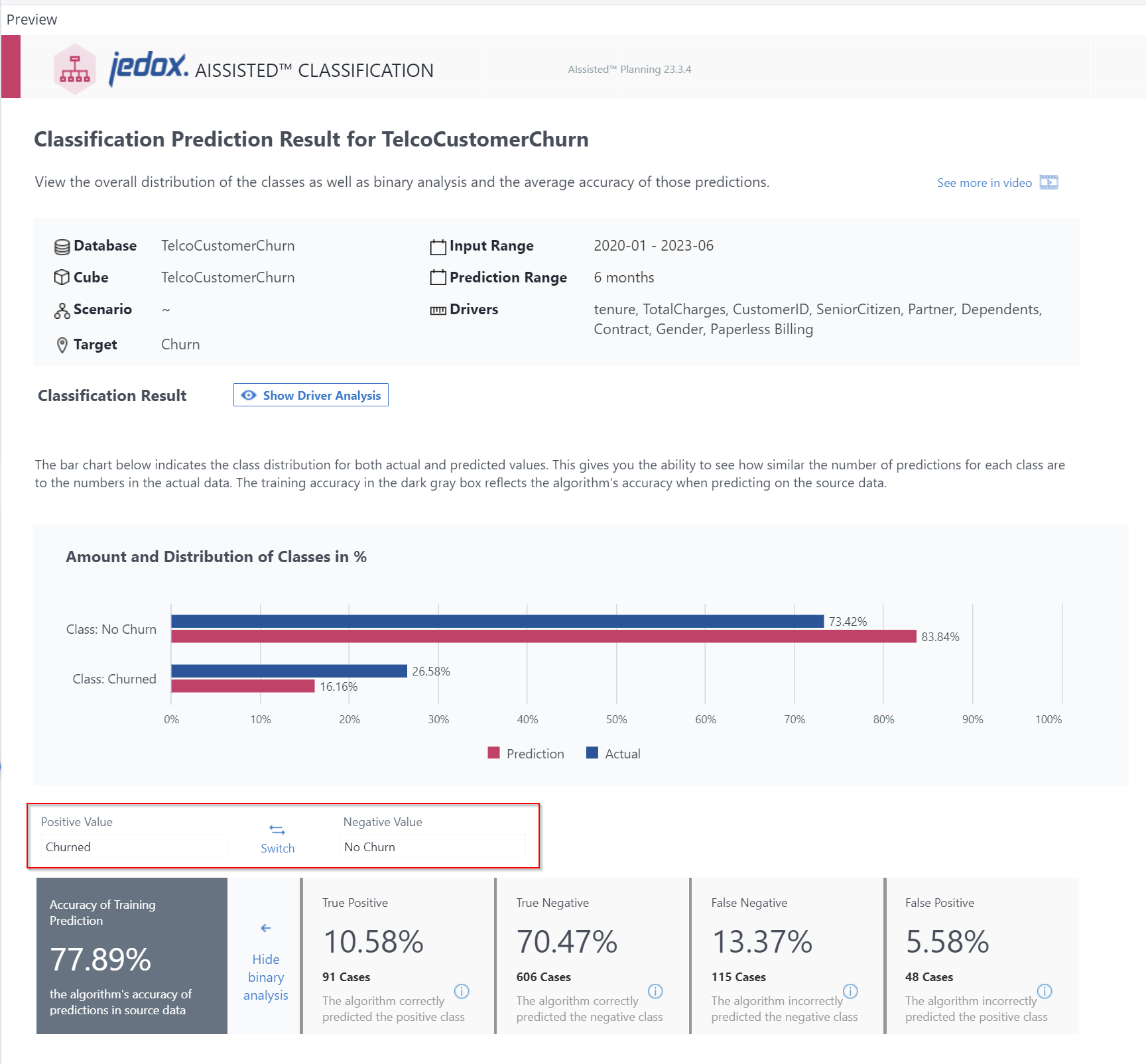Viewport: 1146px width, 1064px height.
Task: Click the Jedox logo
Action: tap(149, 68)
